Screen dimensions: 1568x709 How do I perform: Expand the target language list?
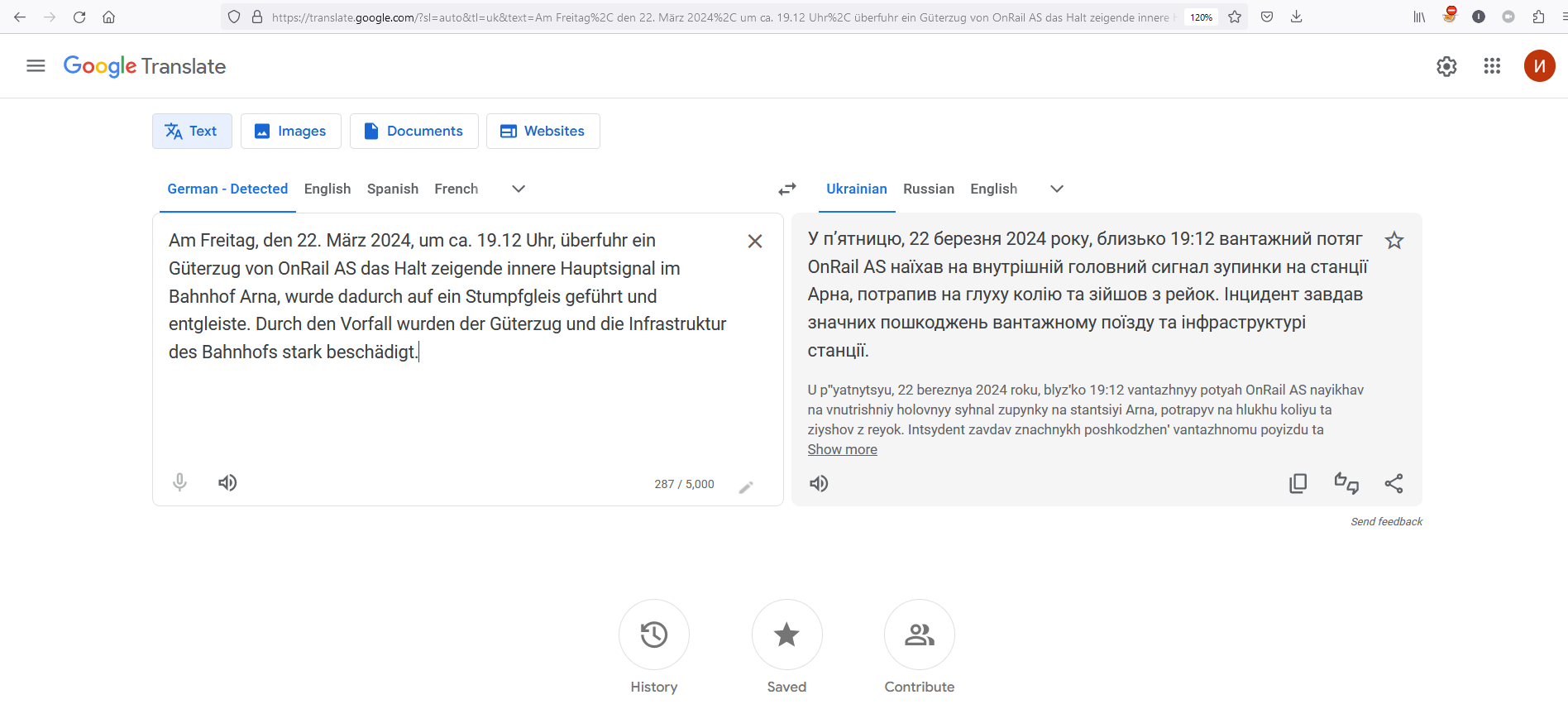(1056, 189)
